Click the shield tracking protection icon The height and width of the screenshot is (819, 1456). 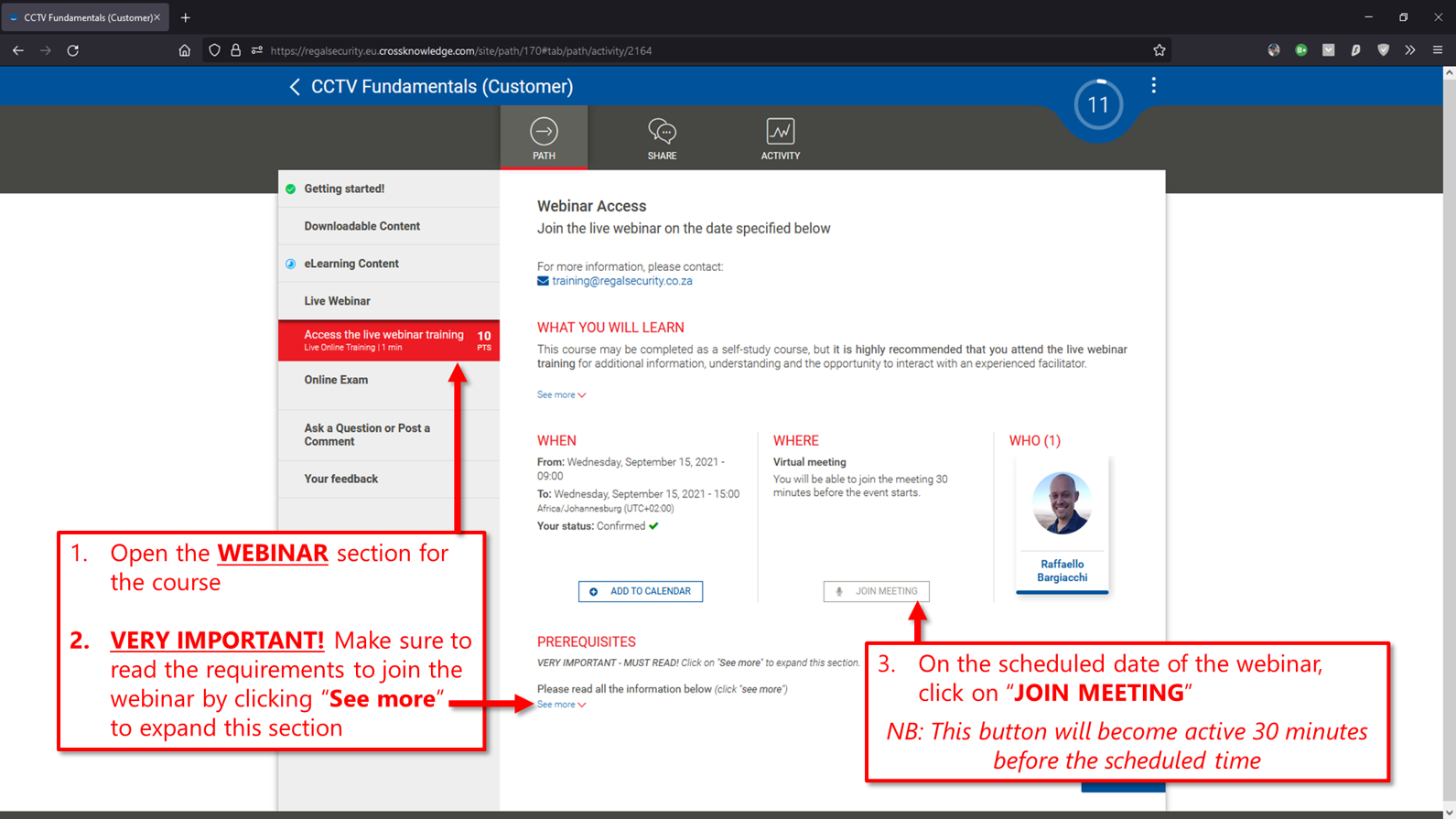(214, 50)
